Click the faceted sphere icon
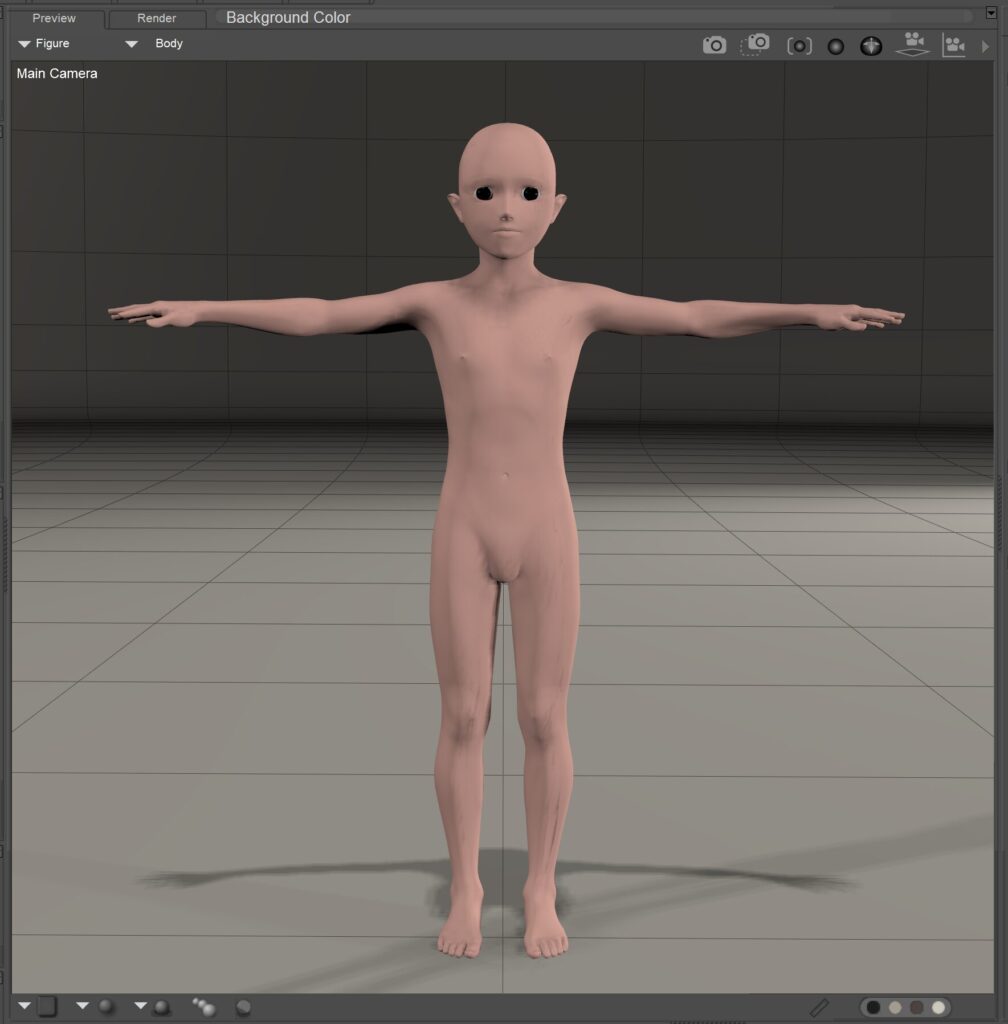 (x=244, y=1008)
